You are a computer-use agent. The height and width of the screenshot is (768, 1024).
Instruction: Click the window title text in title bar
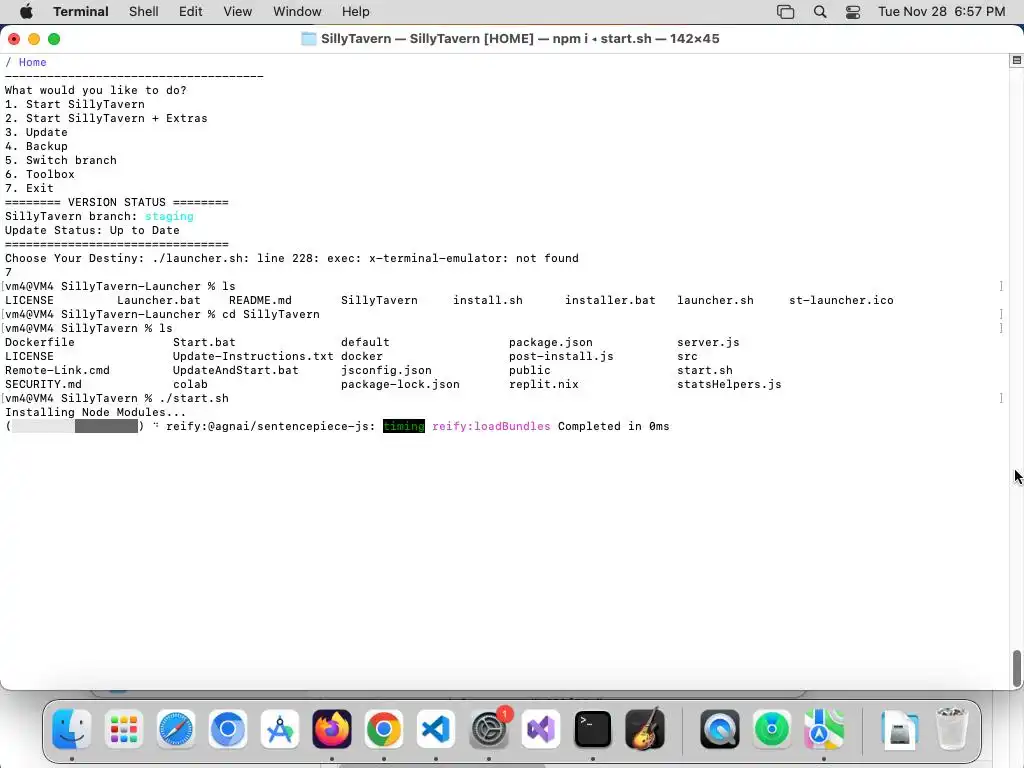coord(520,39)
